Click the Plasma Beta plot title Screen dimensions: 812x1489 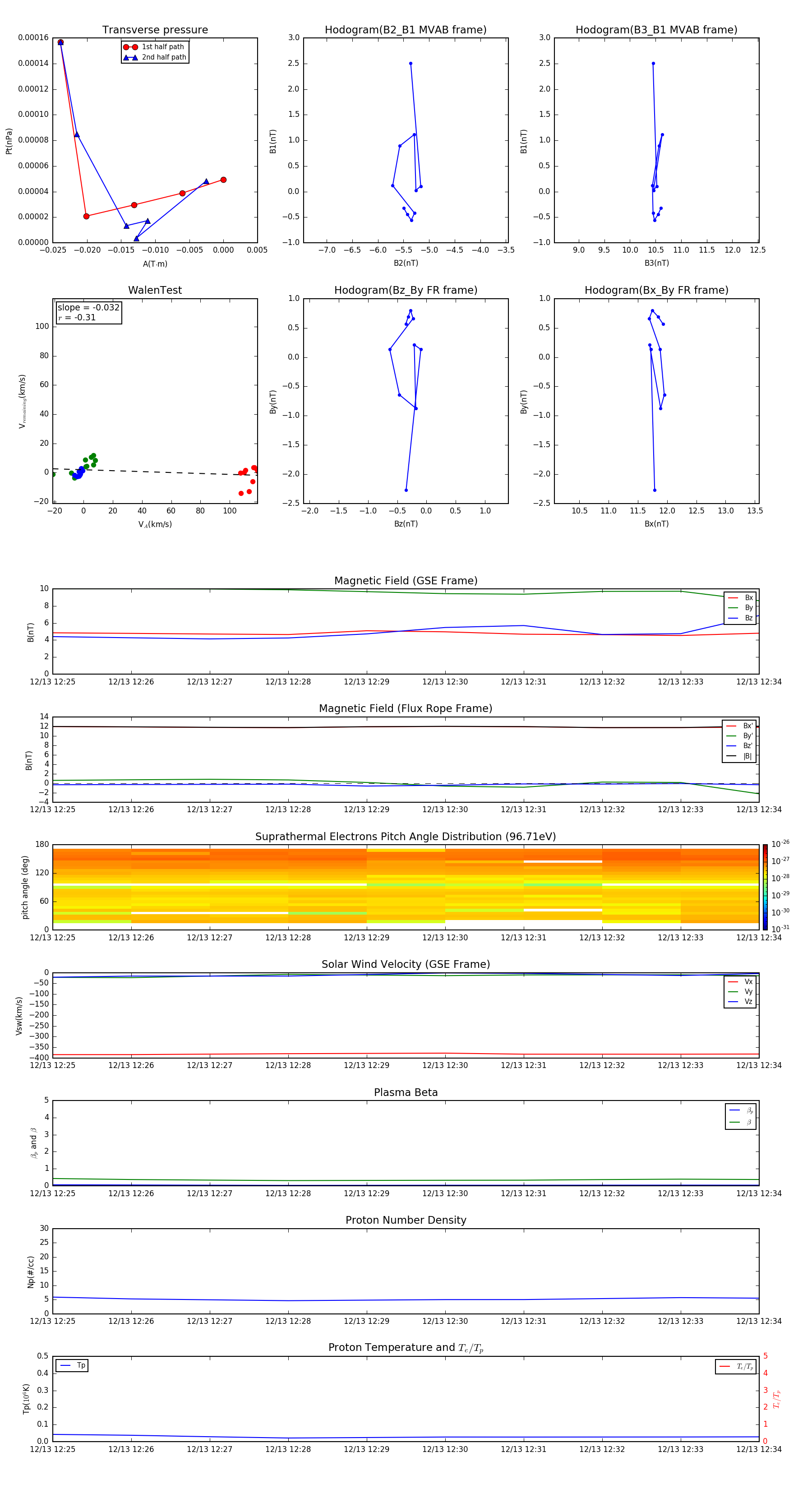406,1092
